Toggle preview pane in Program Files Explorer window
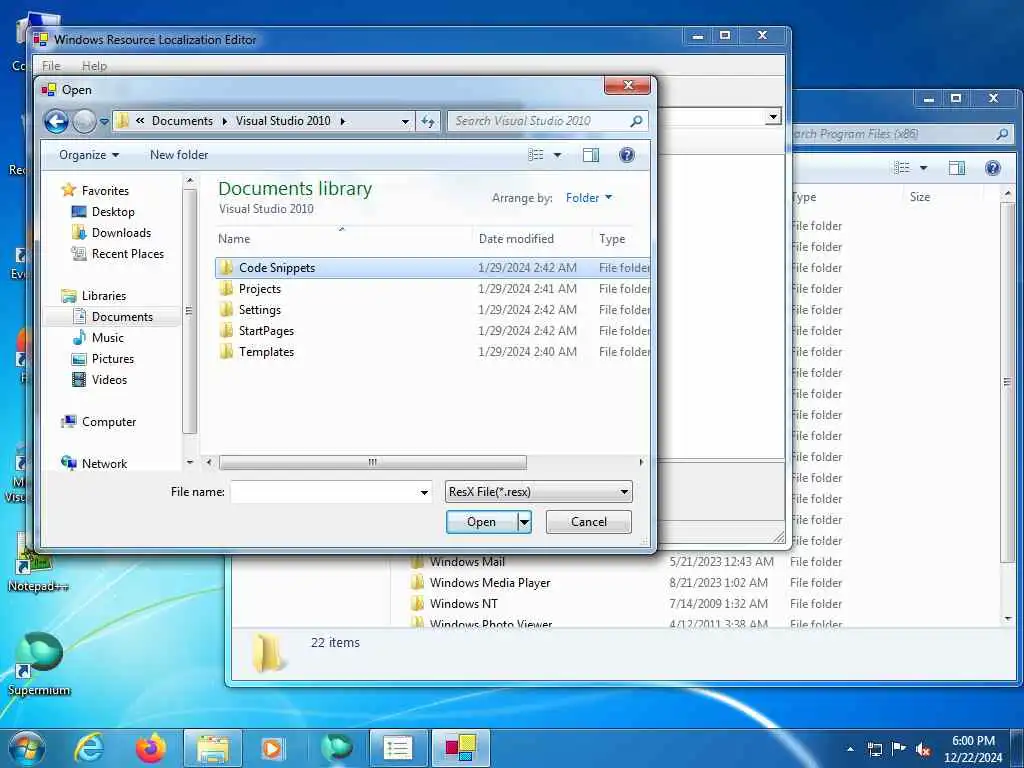This screenshot has width=1024, height=768. pos(957,168)
